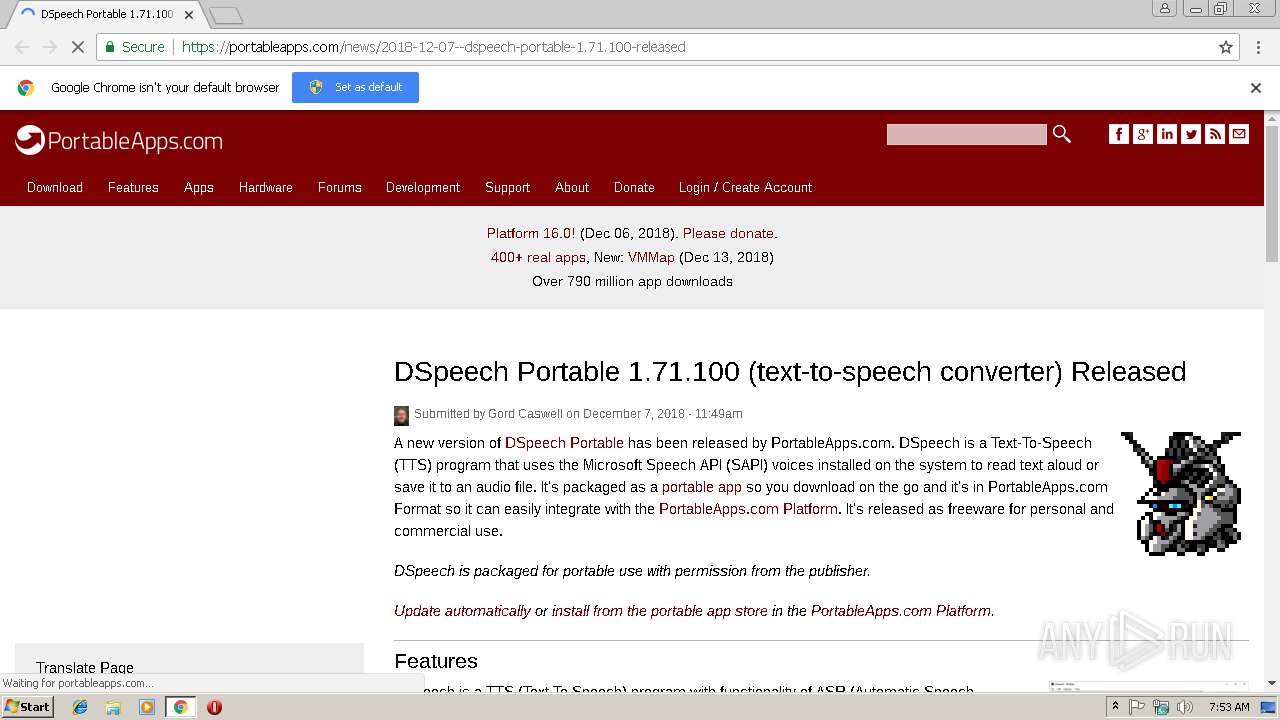Viewport: 1280px width, 720px height.
Task: Open the Hardware menu item
Action: point(266,187)
